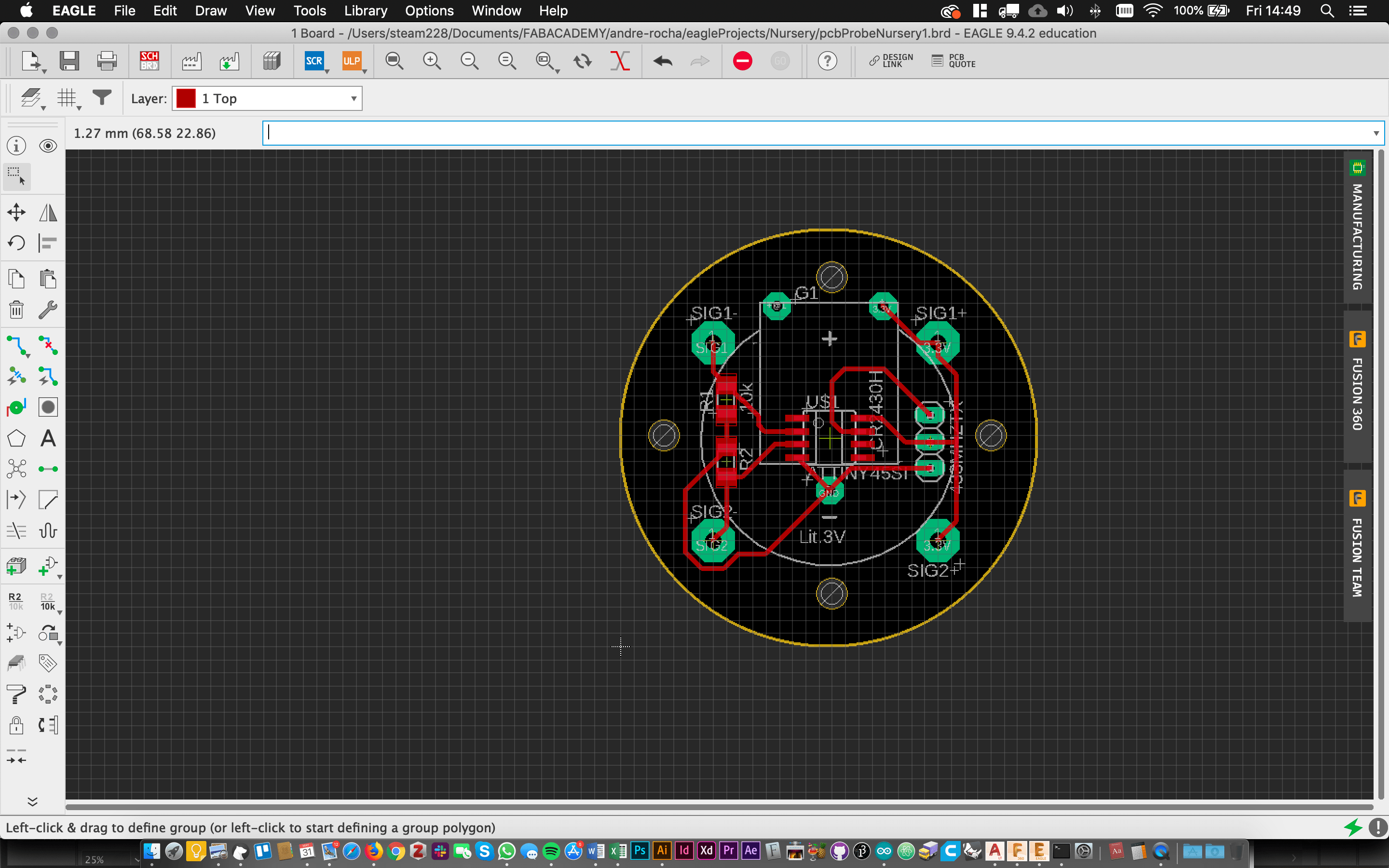Screen dimensions: 1389x868
Task: Open the Options menu
Action: 429,10
